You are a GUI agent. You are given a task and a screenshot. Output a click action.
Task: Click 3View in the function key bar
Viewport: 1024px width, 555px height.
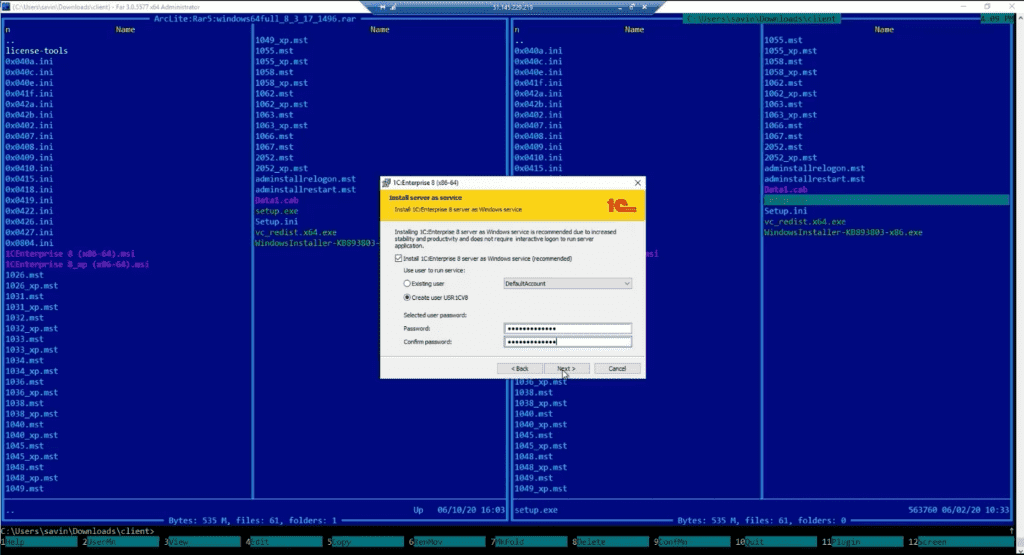[x=204, y=542]
